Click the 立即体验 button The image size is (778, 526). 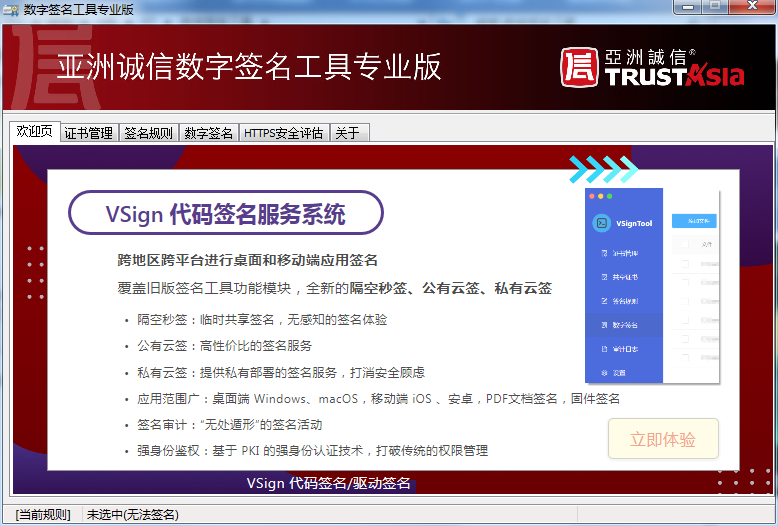pyautogui.click(x=663, y=439)
